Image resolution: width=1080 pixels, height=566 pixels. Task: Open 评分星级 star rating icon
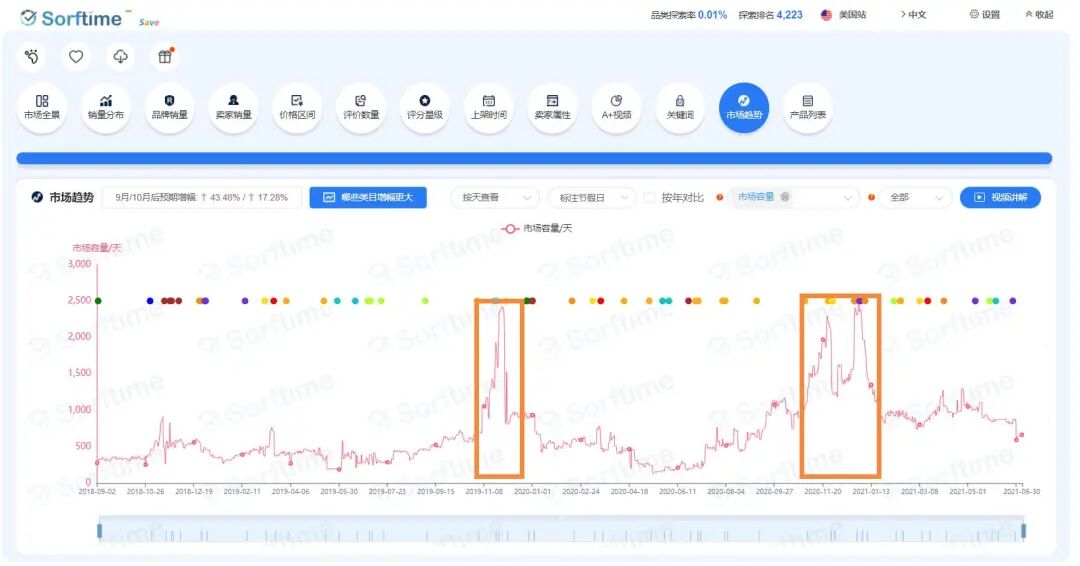(425, 107)
